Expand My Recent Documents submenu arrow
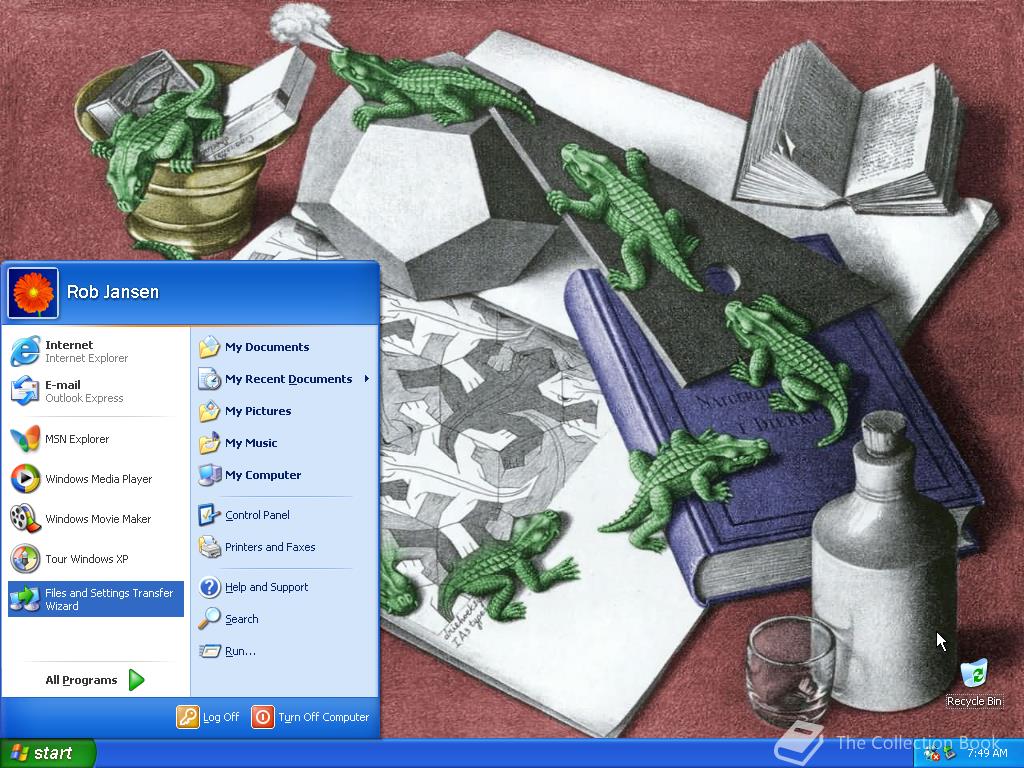Image resolution: width=1024 pixels, height=768 pixels. (x=367, y=379)
